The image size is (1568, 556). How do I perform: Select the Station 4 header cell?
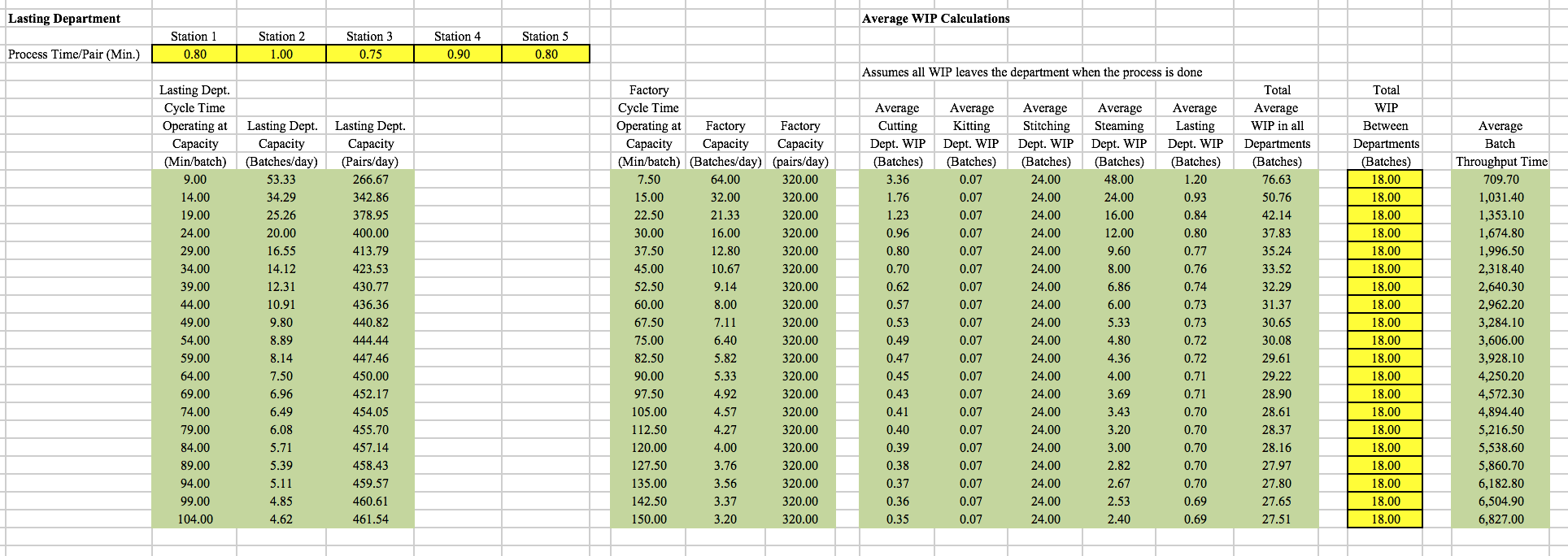tap(458, 36)
